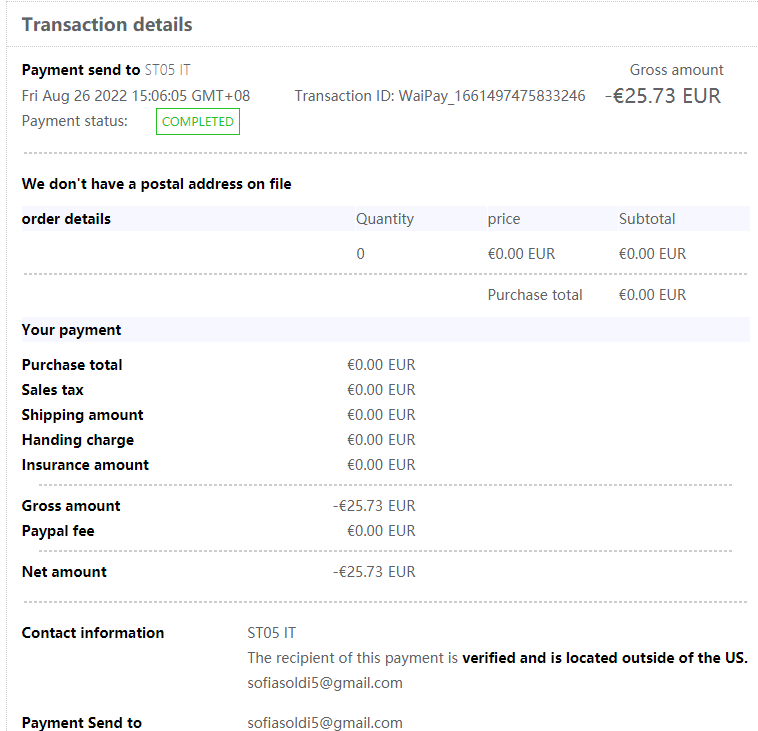Click the email next to Payment Send to
758x731 pixels.
[x=325, y=722]
